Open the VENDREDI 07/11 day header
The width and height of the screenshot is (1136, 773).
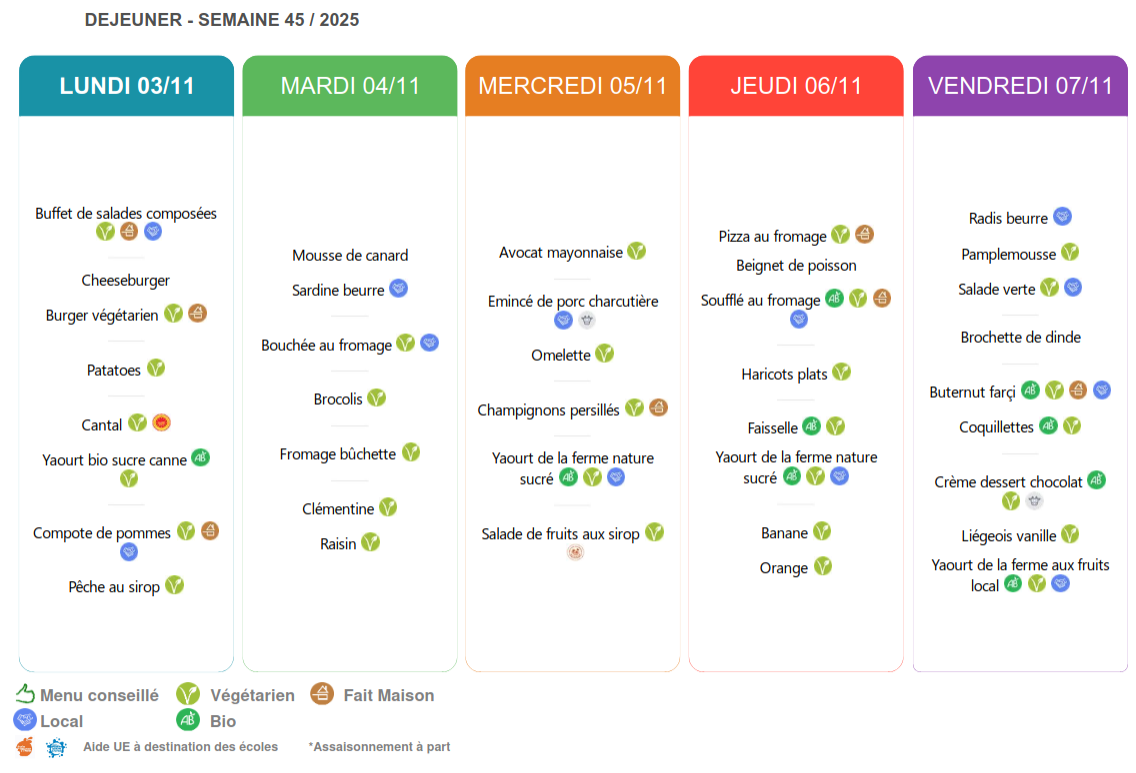point(1020,86)
